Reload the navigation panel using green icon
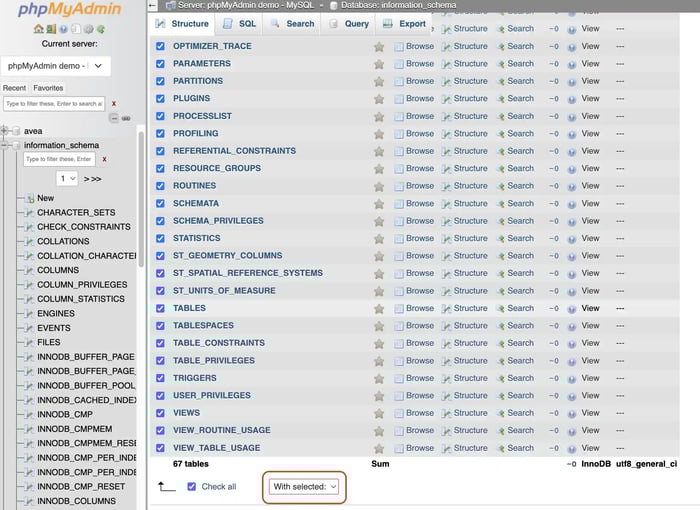 (x=101, y=29)
